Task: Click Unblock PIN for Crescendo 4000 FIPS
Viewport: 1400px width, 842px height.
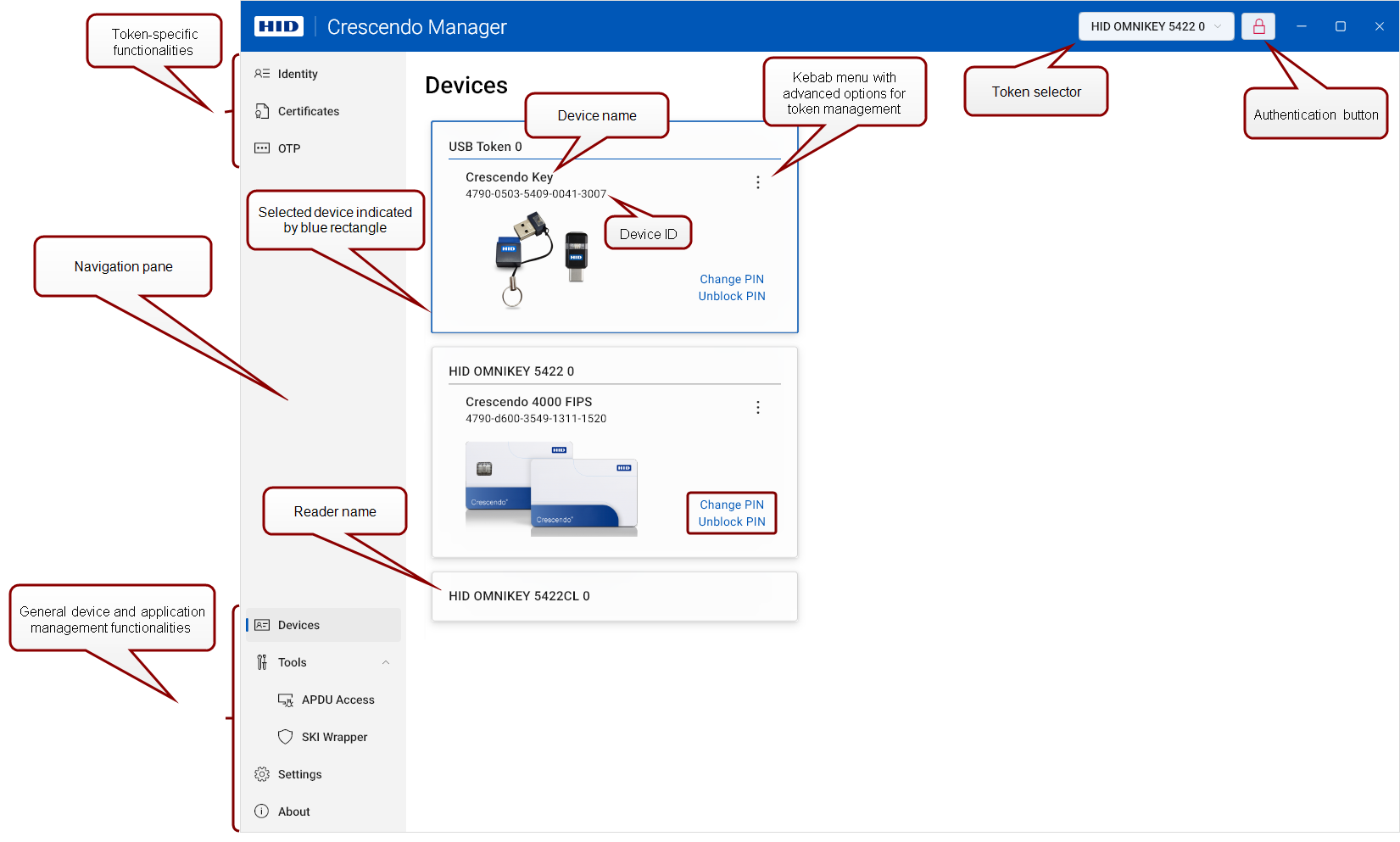Action: click(x=732, y=521)
